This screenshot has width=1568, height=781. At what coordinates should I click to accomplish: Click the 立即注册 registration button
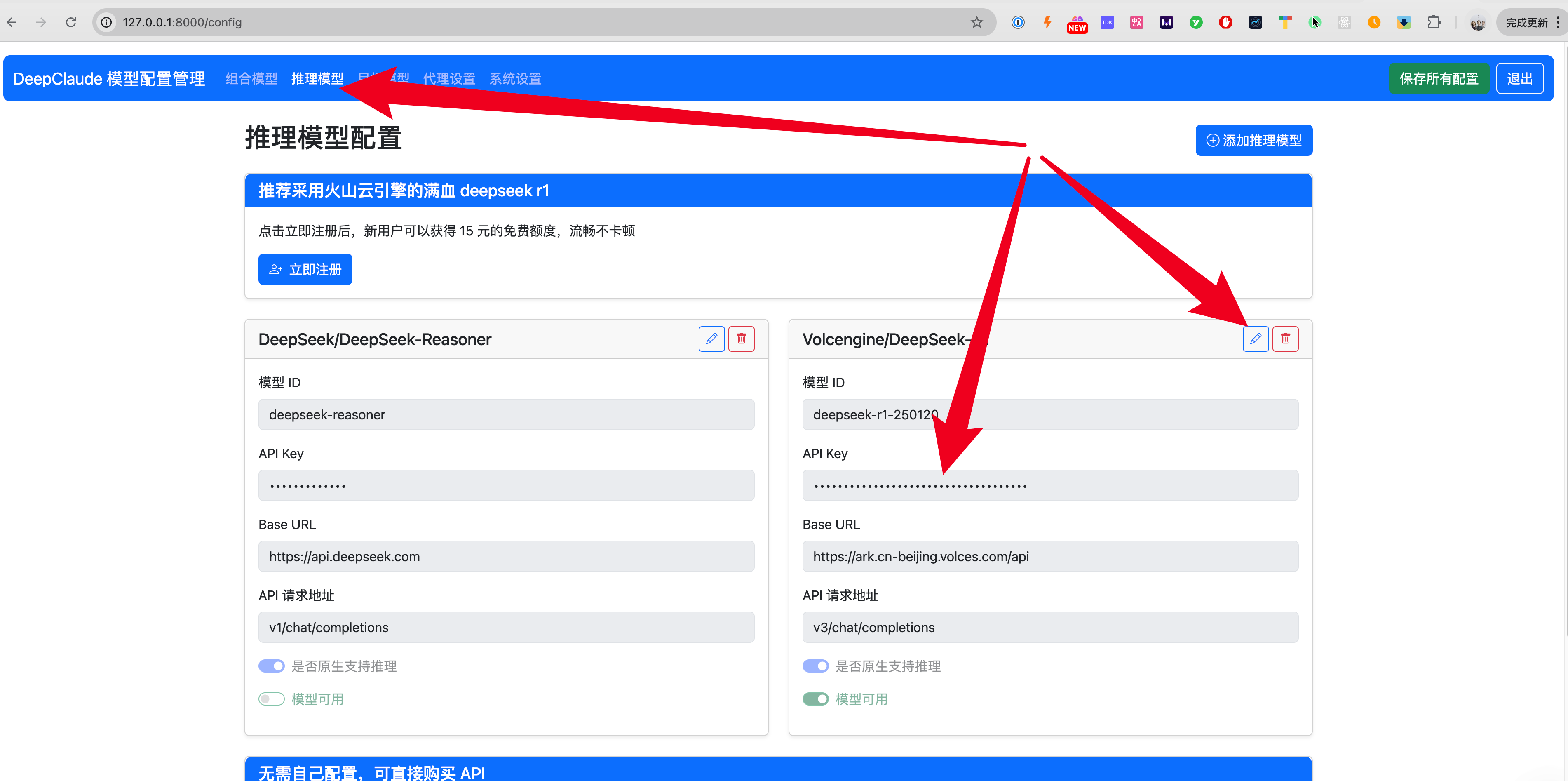(305, 268)
